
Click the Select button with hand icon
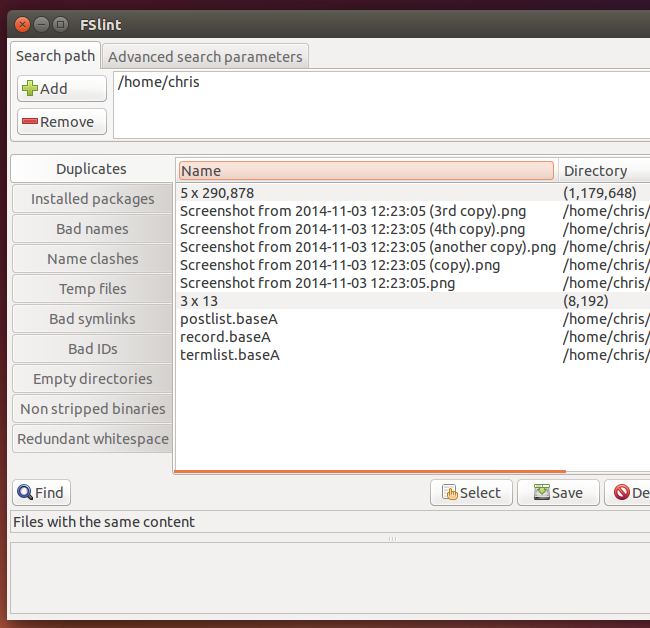pyautogui.click(x=471, y=493)
